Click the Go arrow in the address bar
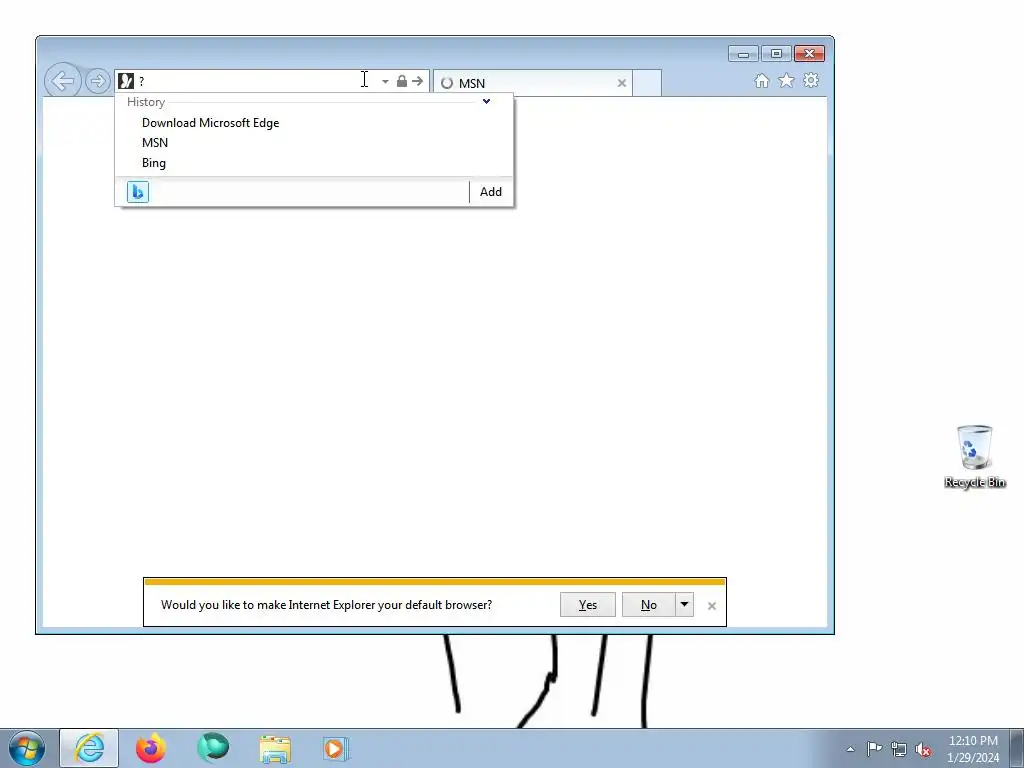 417,81
